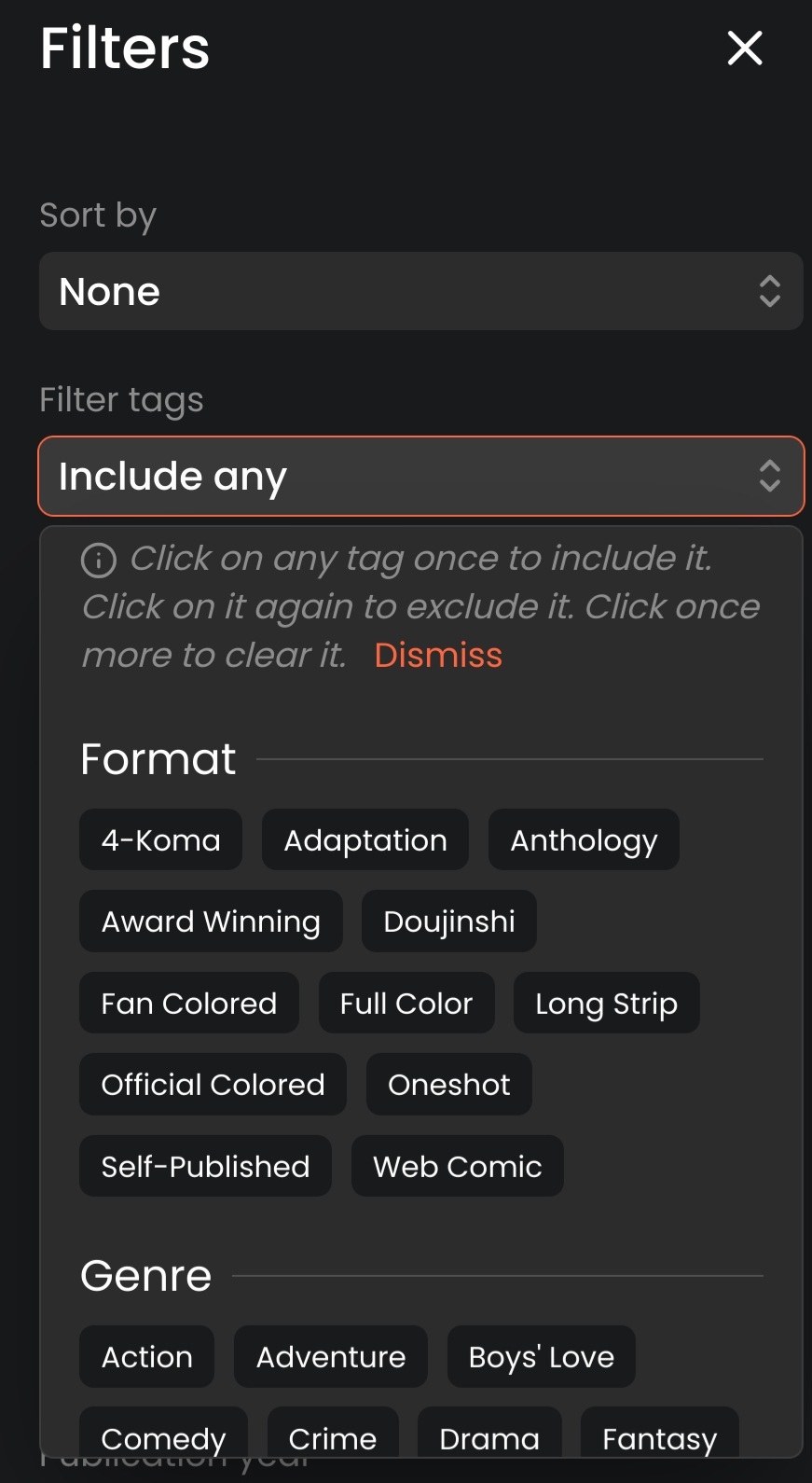812x1483 pixels.
Task: Open the Sort by None dropdown
Action: pyautogui.click(x=420, y=291)
